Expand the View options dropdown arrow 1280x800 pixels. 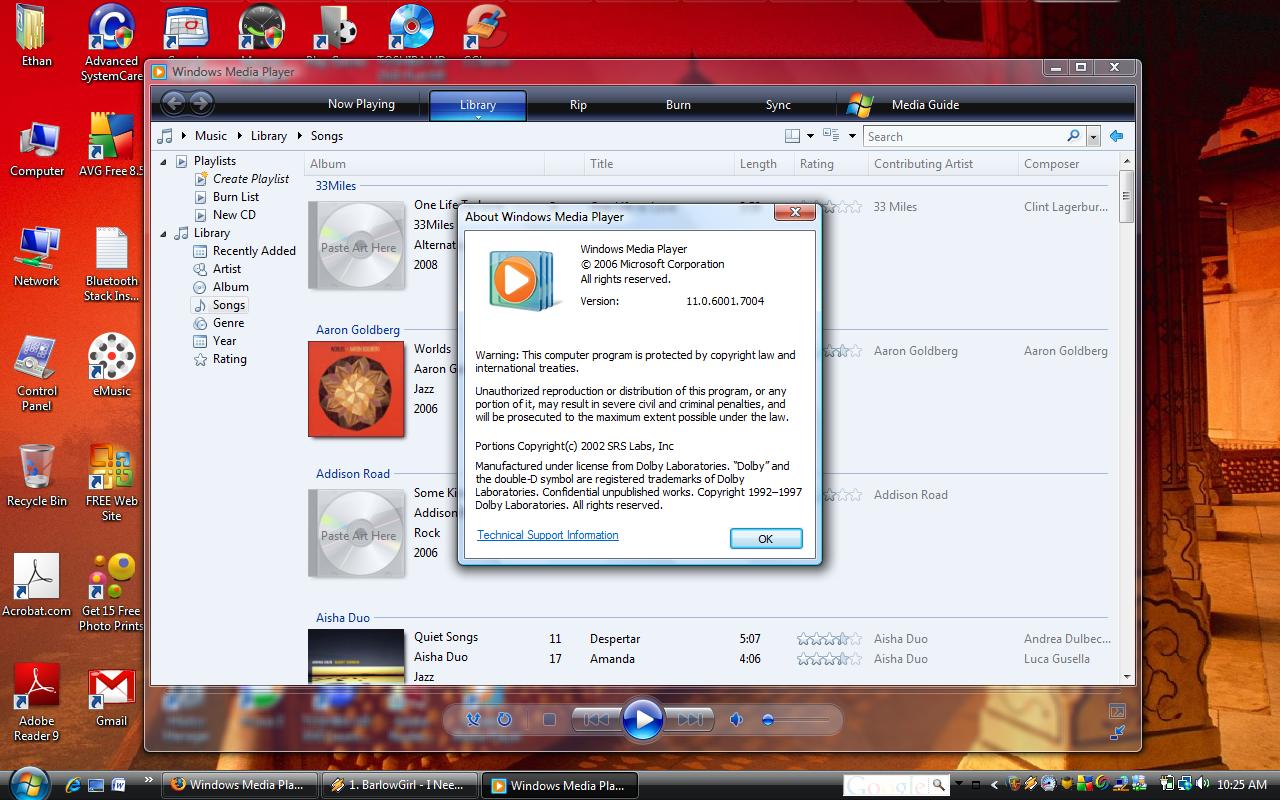[x=852, y=136]
